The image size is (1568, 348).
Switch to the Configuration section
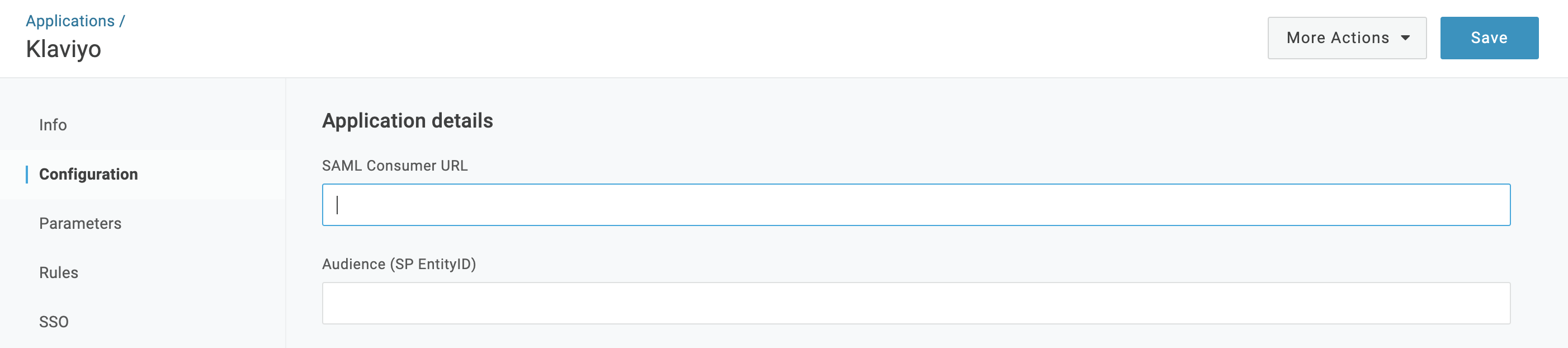[89, 173]
